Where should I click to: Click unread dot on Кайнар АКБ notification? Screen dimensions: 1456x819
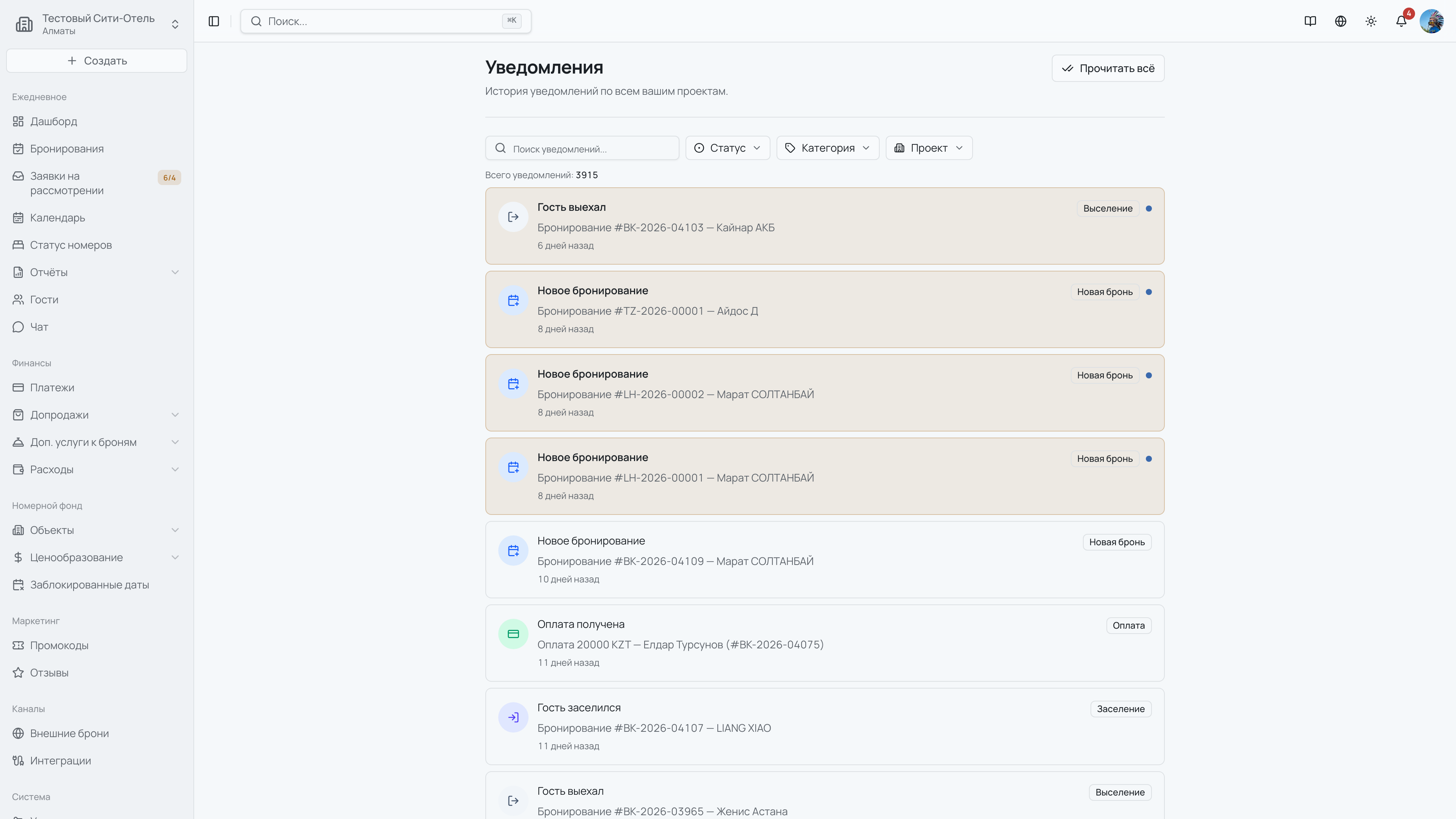[x=1148, y=209]
